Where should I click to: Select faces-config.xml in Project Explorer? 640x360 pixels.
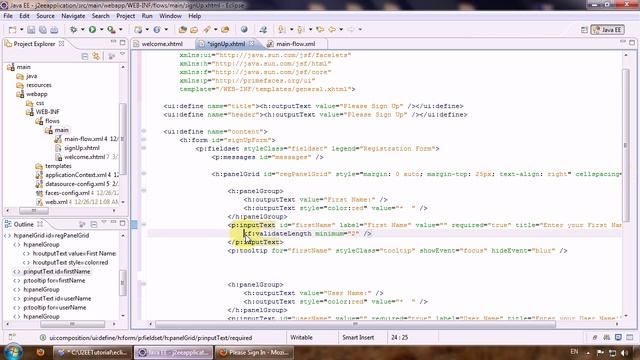point(67,193)
